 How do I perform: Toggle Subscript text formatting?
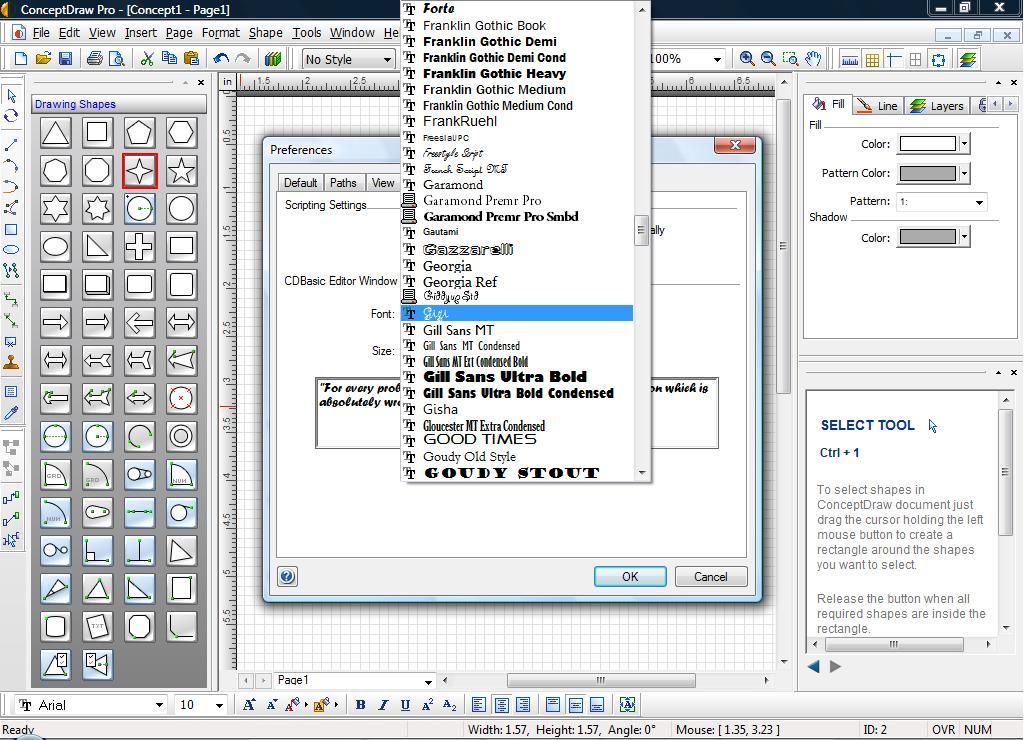pos(449,705)
